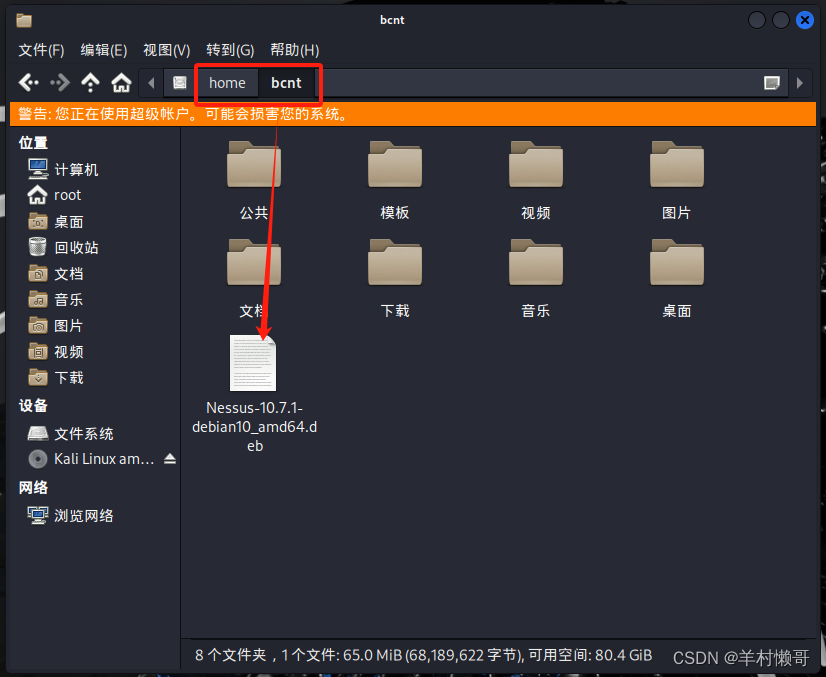Click the orange superuser warning bar
Image resolution: width=826 pixels, height=677 pixels.
tap(413, 114)
